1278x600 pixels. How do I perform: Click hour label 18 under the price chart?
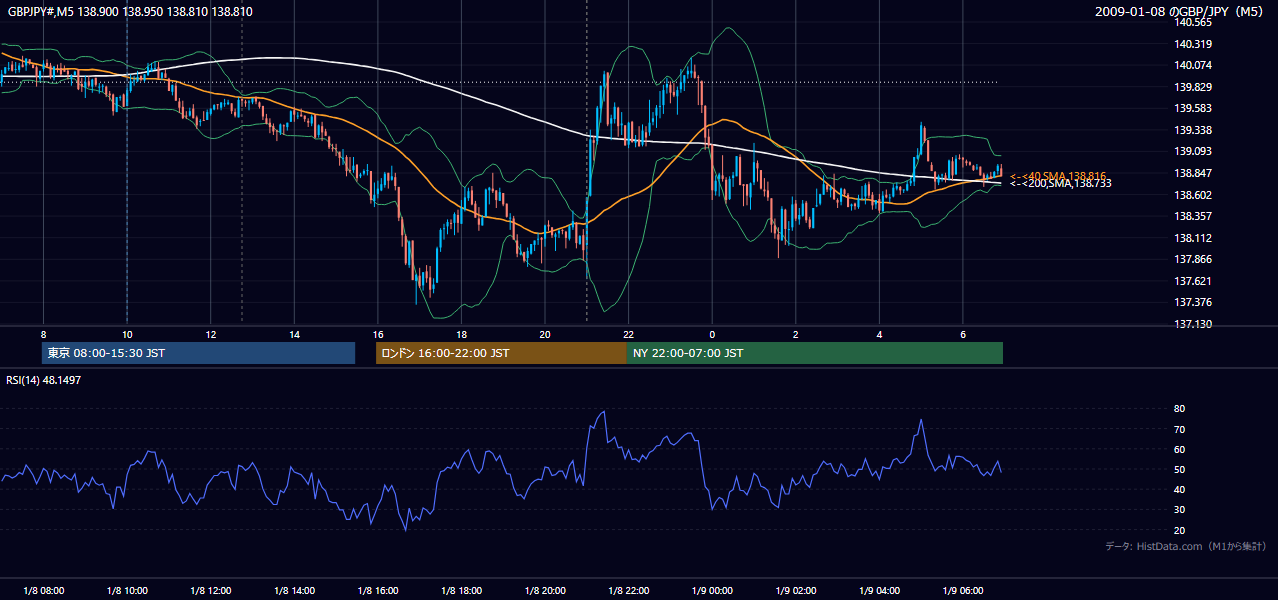point(461,334)
